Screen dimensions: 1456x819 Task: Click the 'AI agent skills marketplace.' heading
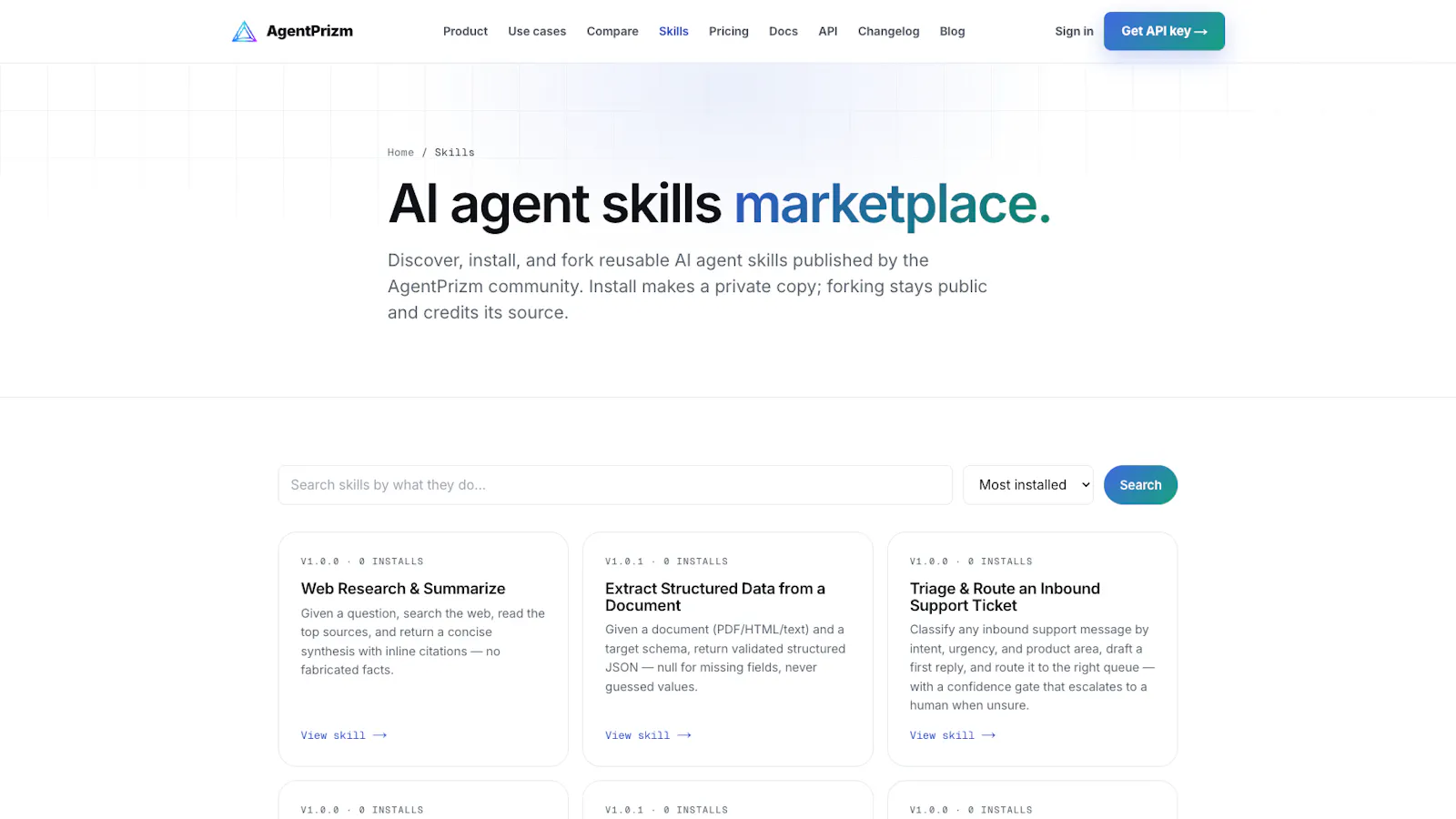tap(719, 204)
